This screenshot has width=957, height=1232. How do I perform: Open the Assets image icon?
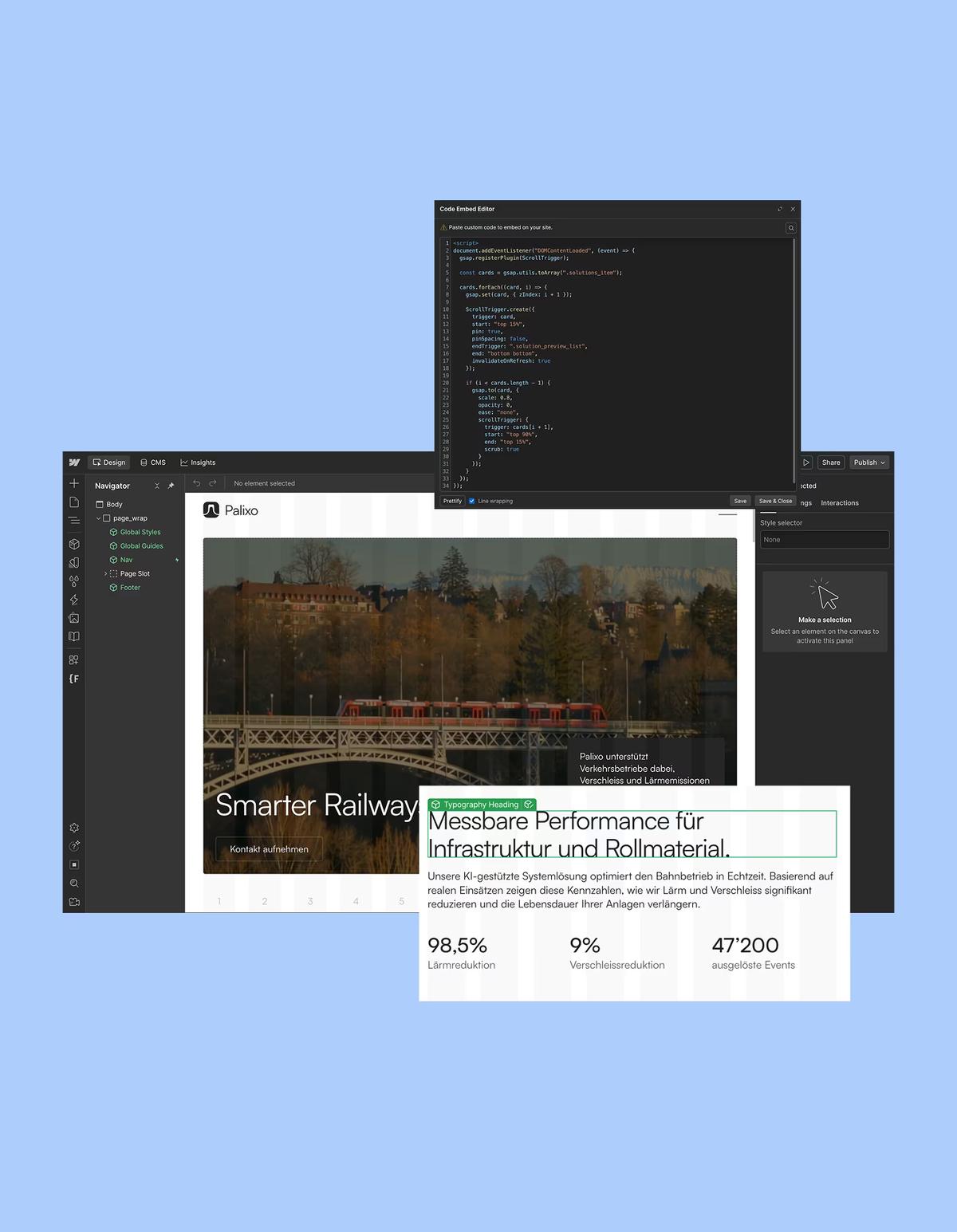click(x=74, y=618)
